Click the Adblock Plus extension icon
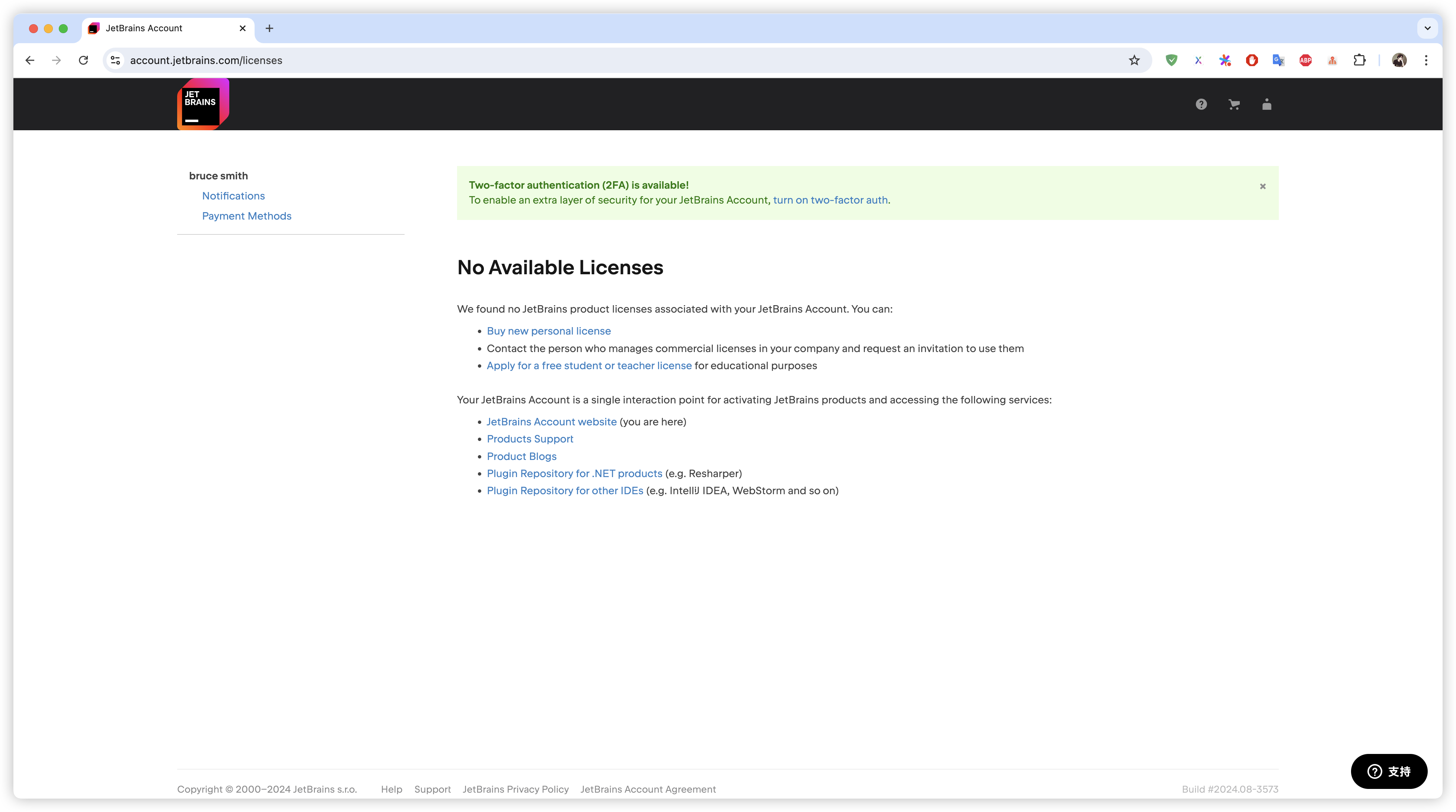The image size is (1456, 812). (1305, 60)
